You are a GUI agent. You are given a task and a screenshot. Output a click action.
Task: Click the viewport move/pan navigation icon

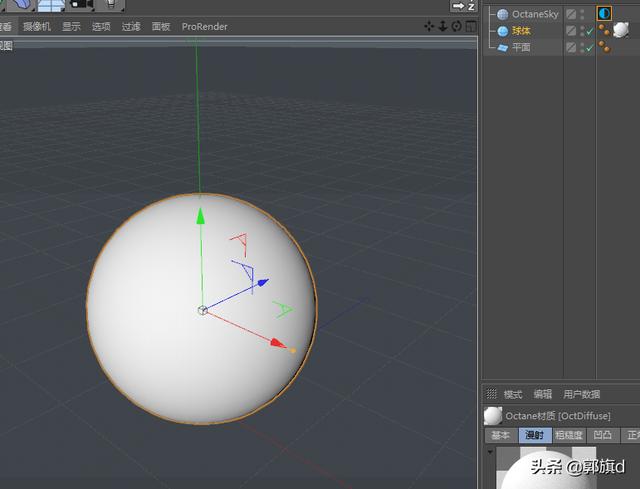[x=430, y=27]
